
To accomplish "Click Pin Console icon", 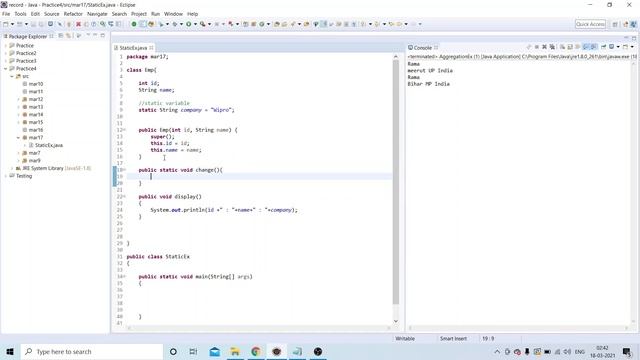I will point(603,47).
